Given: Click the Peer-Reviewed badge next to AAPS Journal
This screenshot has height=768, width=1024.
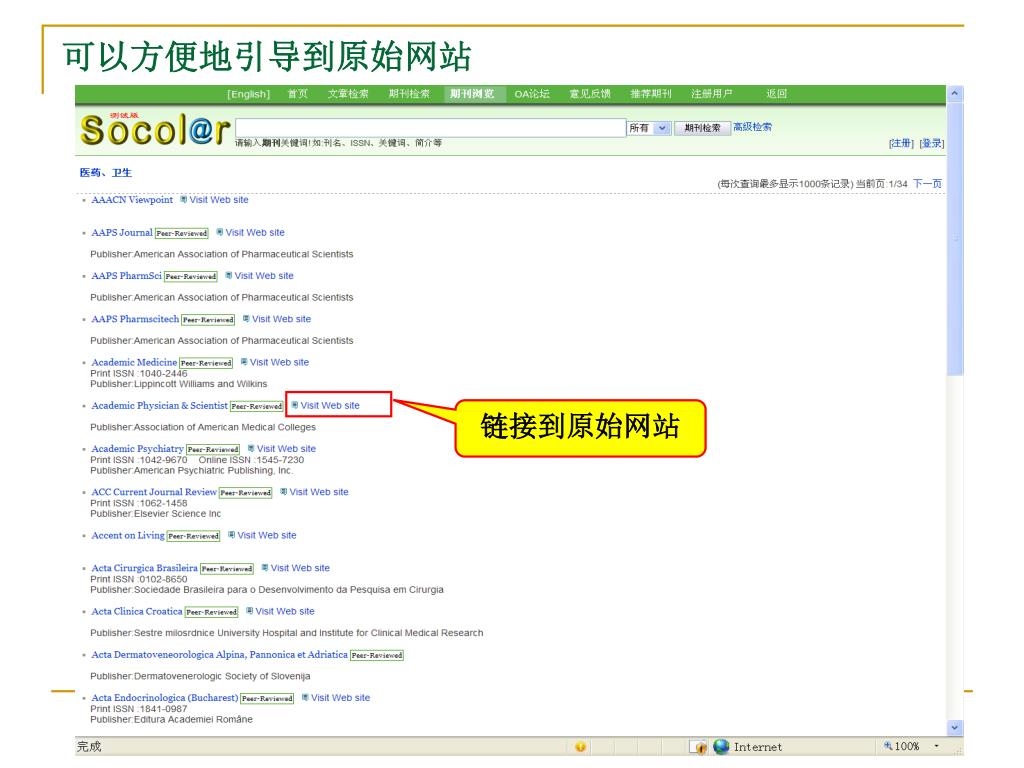Looking at the screenshot, I should click(x=182, y=233).
